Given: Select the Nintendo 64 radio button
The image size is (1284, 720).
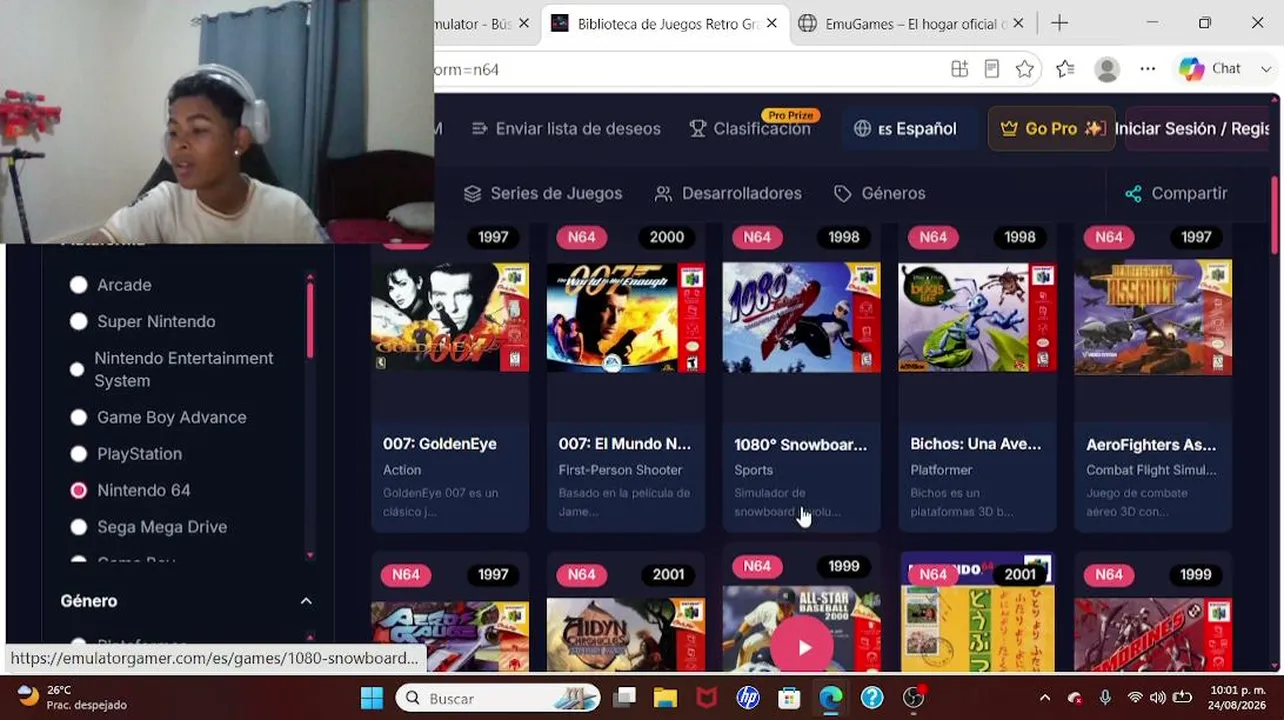Looking at the screenshot, I should pos(78,490).
